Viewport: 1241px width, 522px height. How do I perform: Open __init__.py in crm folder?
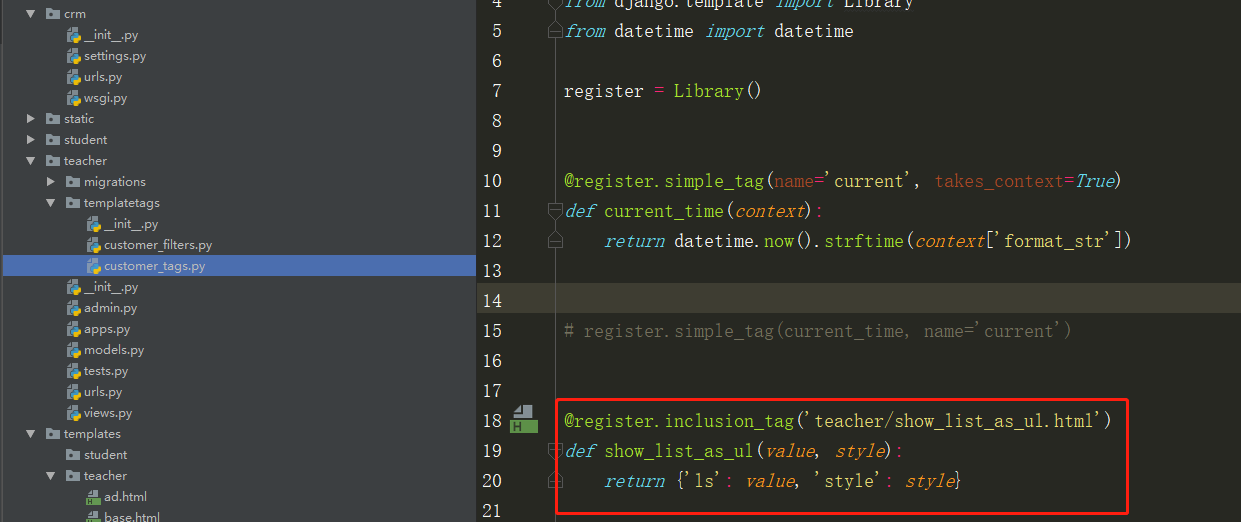(x=111, y=35)
